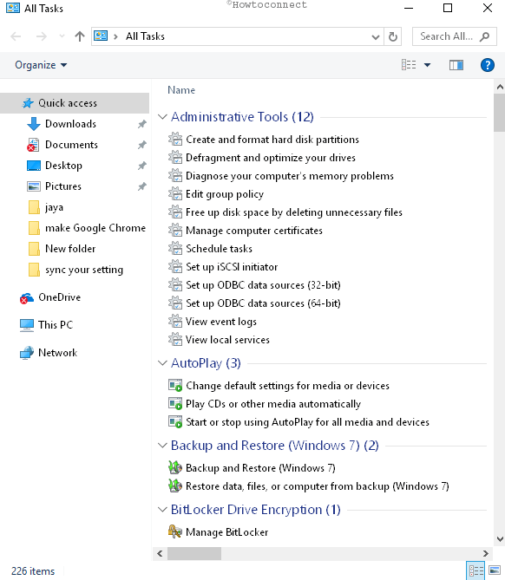Toggle the preview pane icon

tap(456, 65)
